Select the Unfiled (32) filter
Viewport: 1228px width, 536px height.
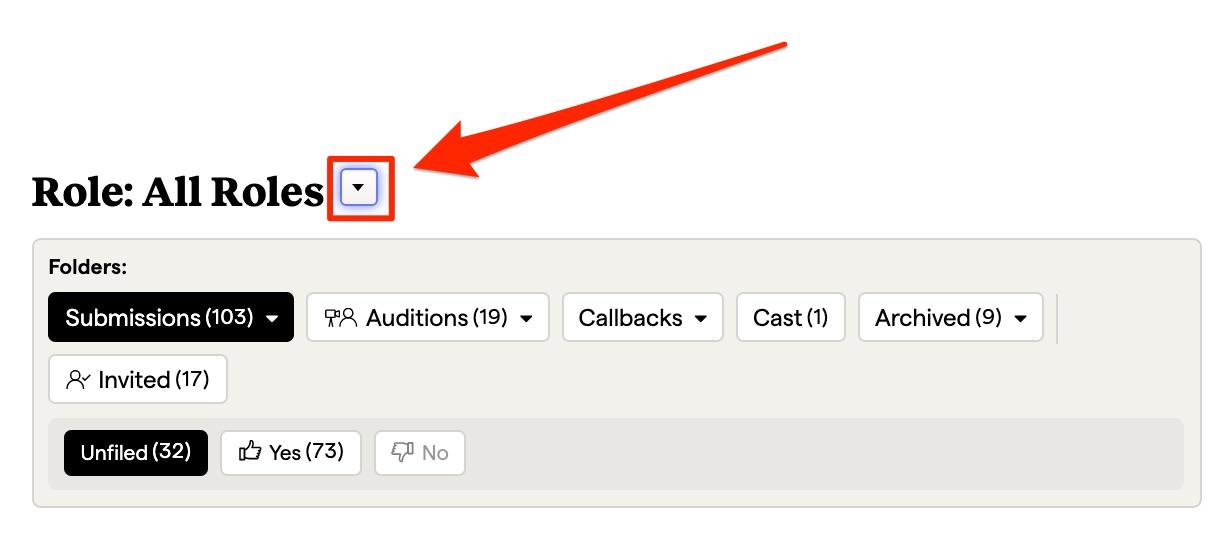136,453
